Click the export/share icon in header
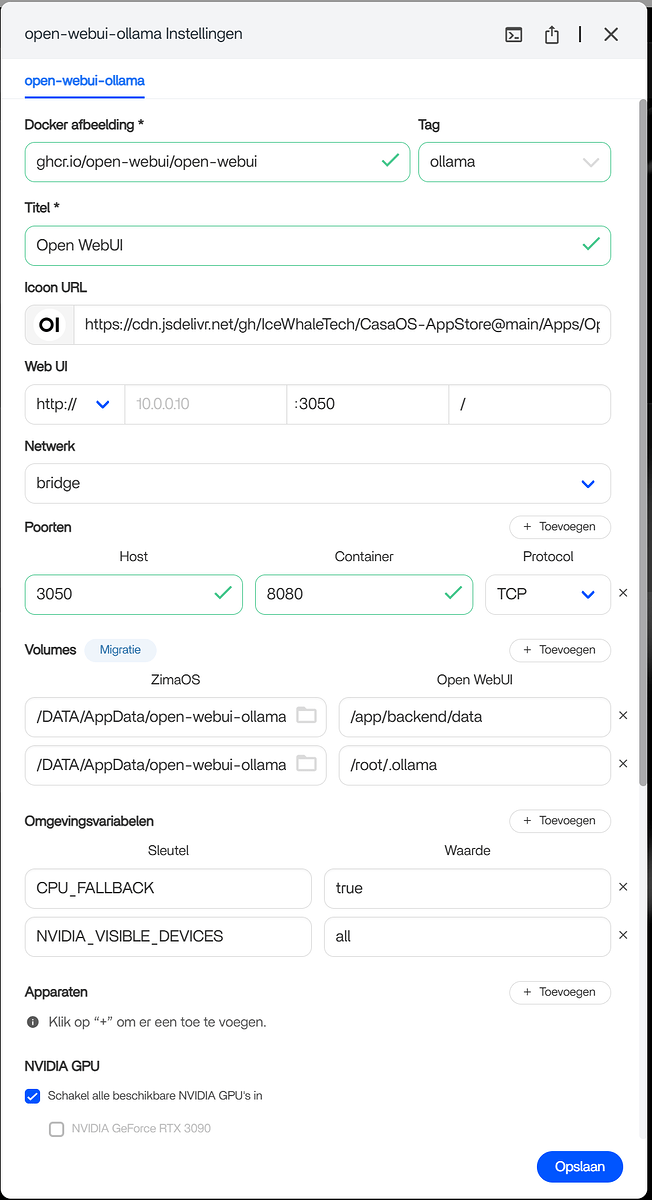 (x=552, y=35)
